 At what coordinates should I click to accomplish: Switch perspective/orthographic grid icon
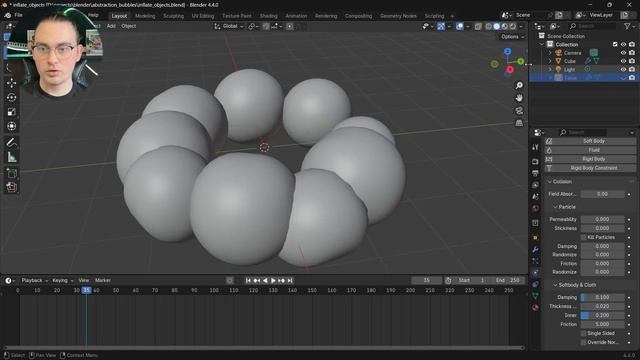tap(519, 123)
